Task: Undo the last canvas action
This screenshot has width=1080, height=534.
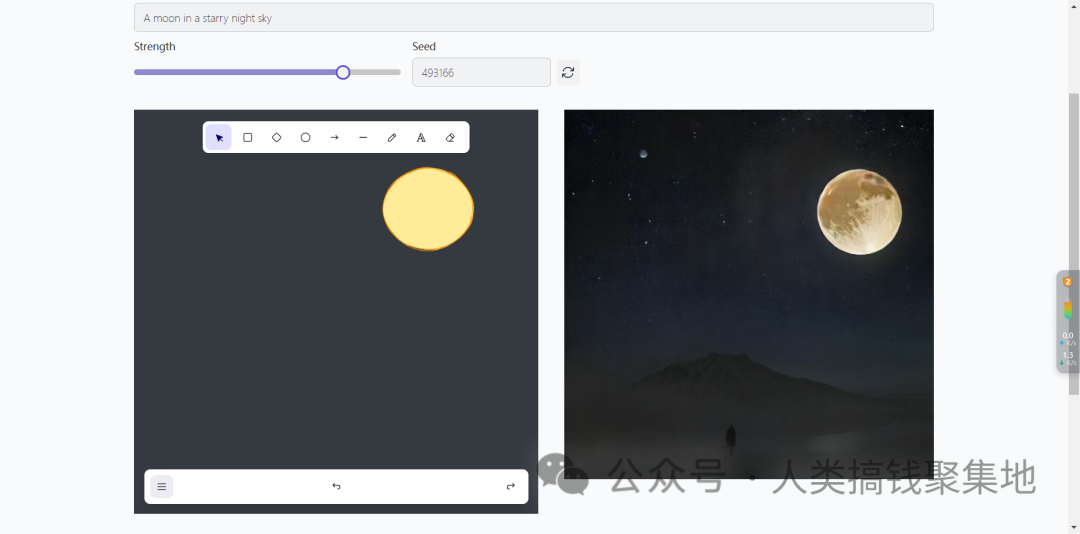Action: pos(336,487)
